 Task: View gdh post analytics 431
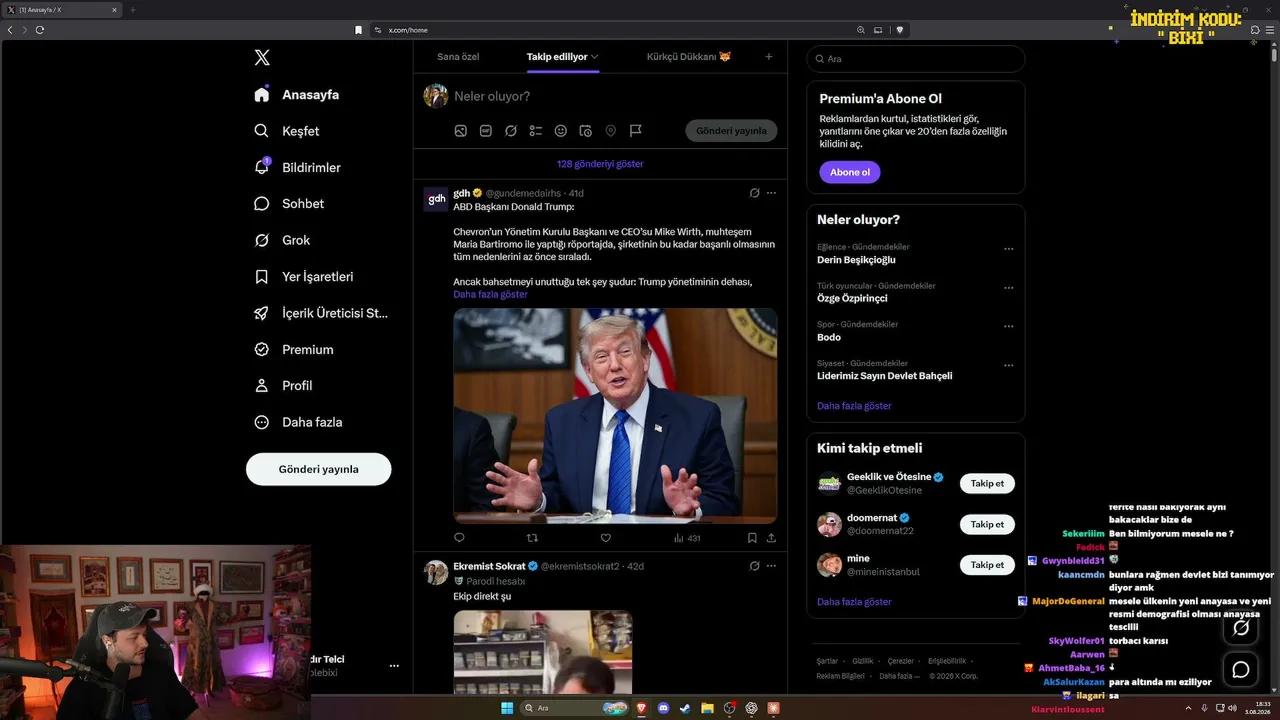click(x=687, y=538)
